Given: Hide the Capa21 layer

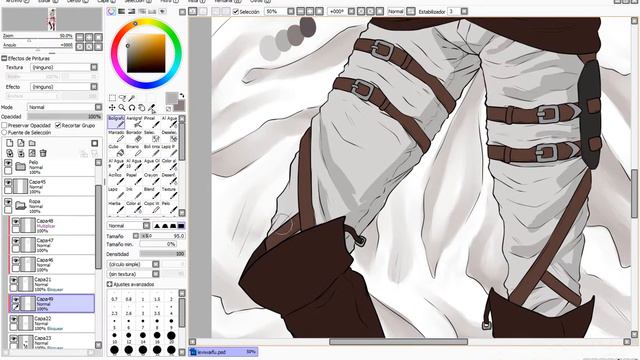Looking at the screenshot, I should [13, 280].
